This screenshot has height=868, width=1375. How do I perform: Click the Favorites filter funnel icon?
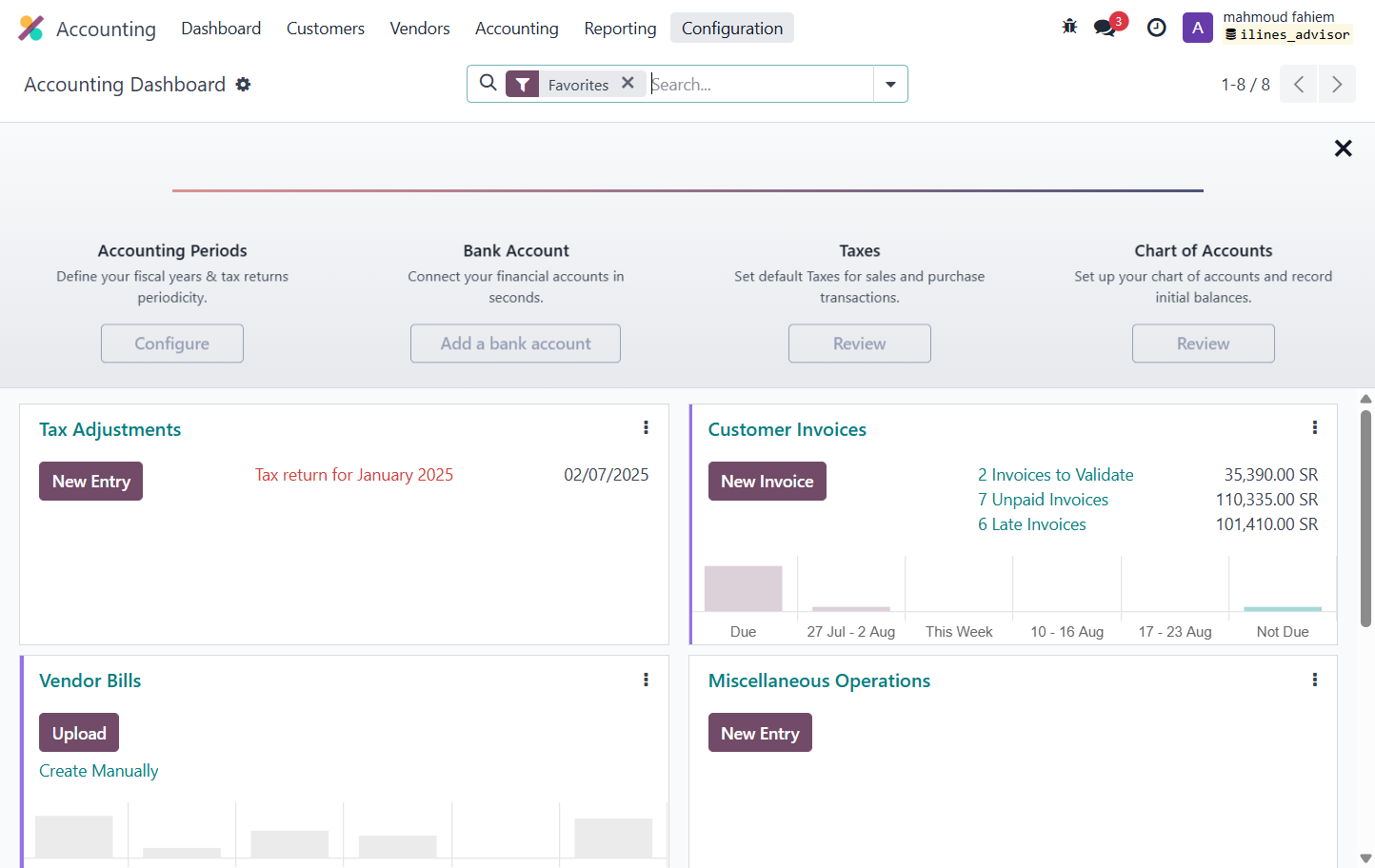523,85
